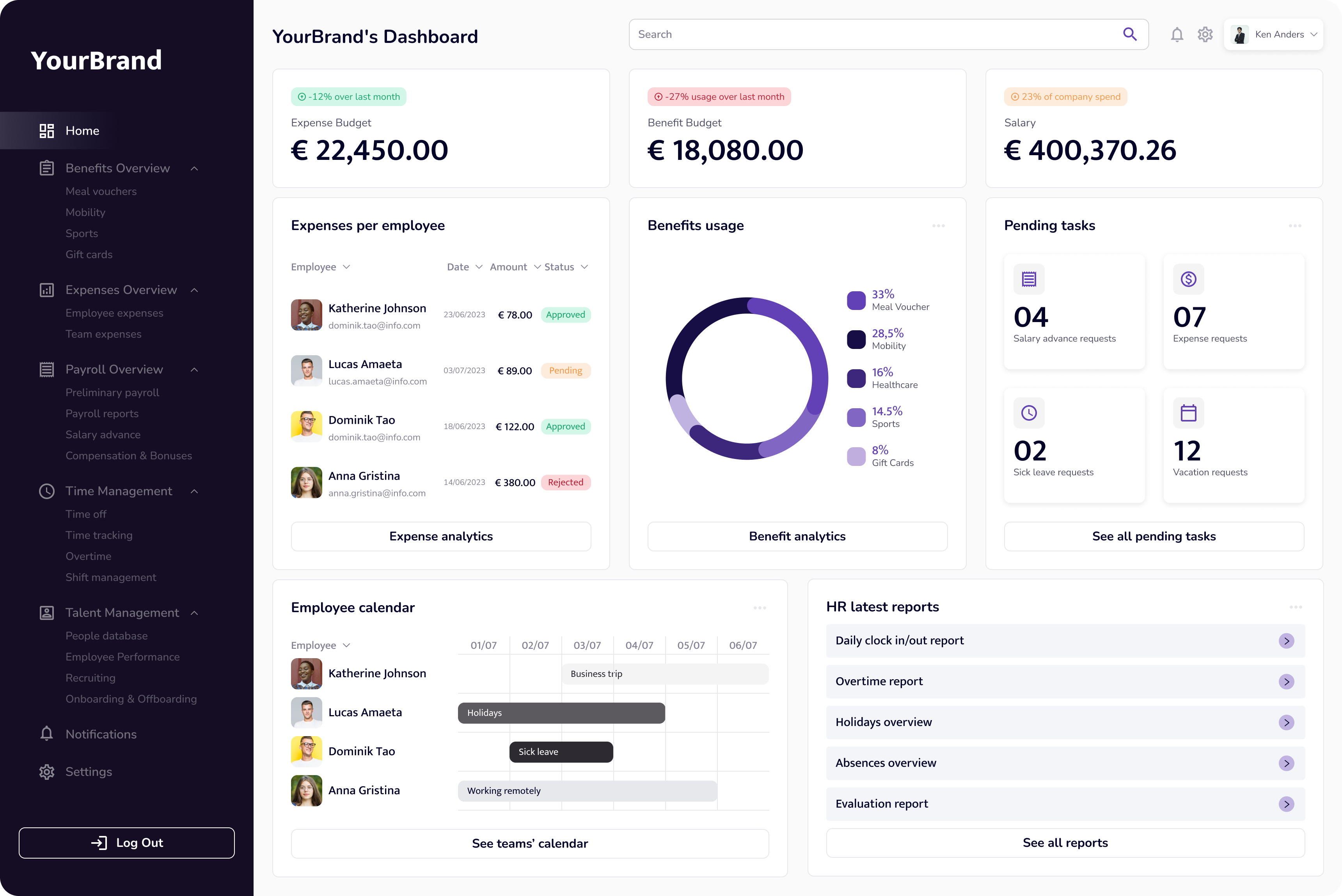
Task: Click into the Search input field
Action: [858, 35]
